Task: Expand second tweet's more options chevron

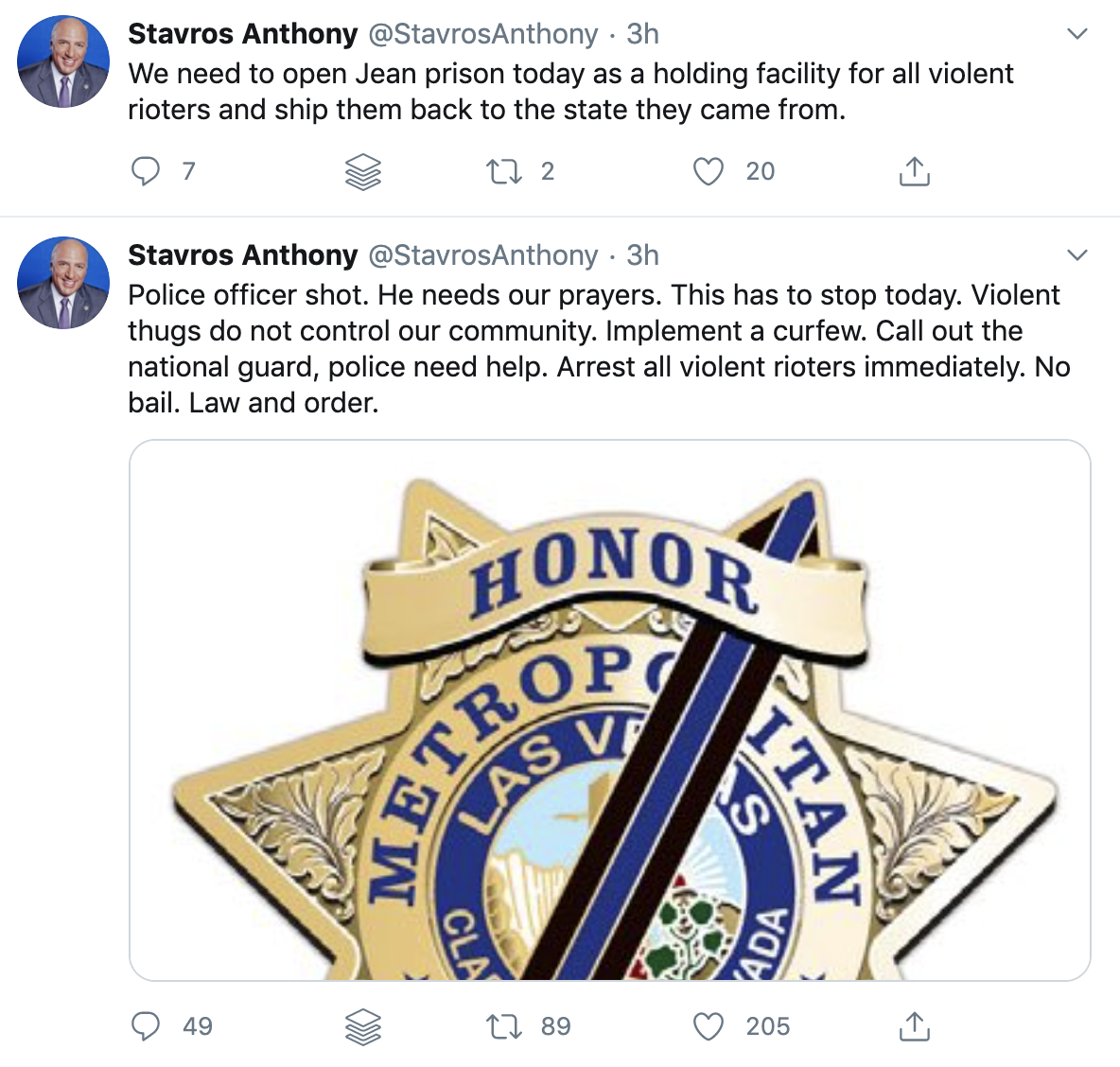Action: pos(1076,255)
